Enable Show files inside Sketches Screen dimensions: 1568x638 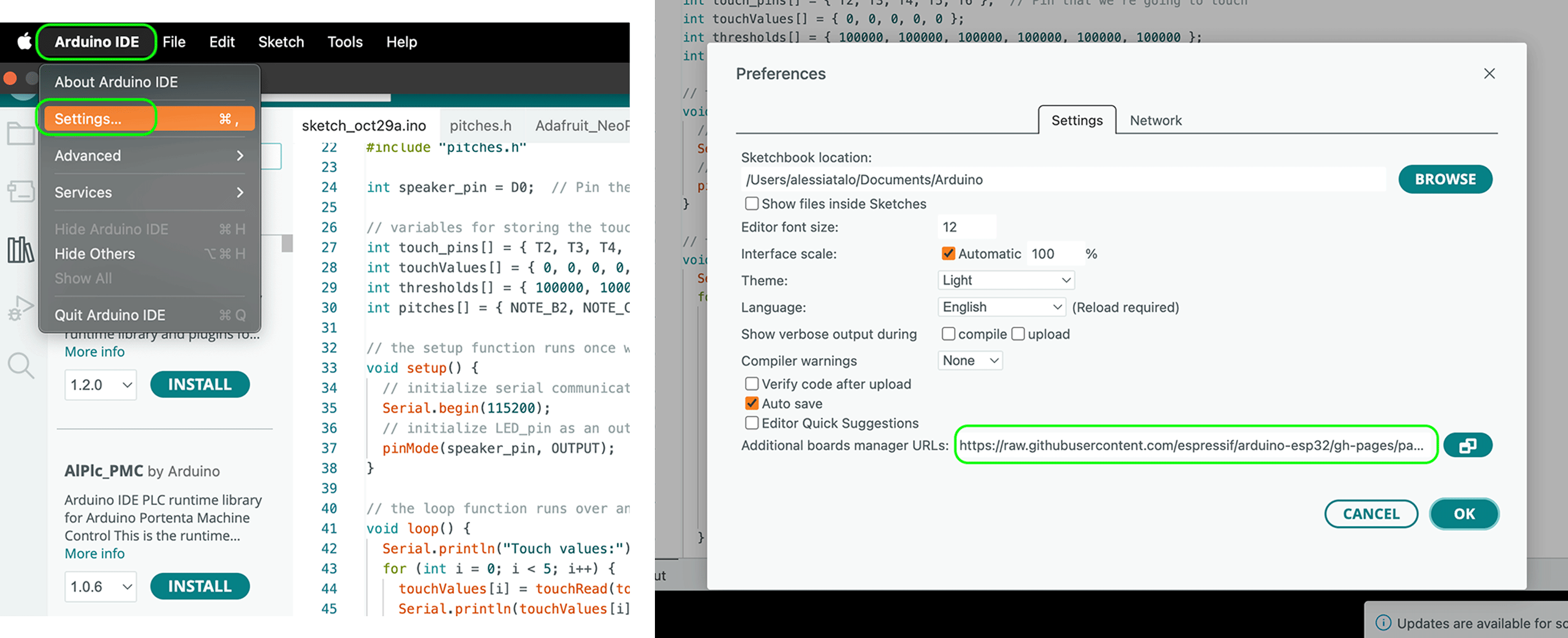[752, 203]
